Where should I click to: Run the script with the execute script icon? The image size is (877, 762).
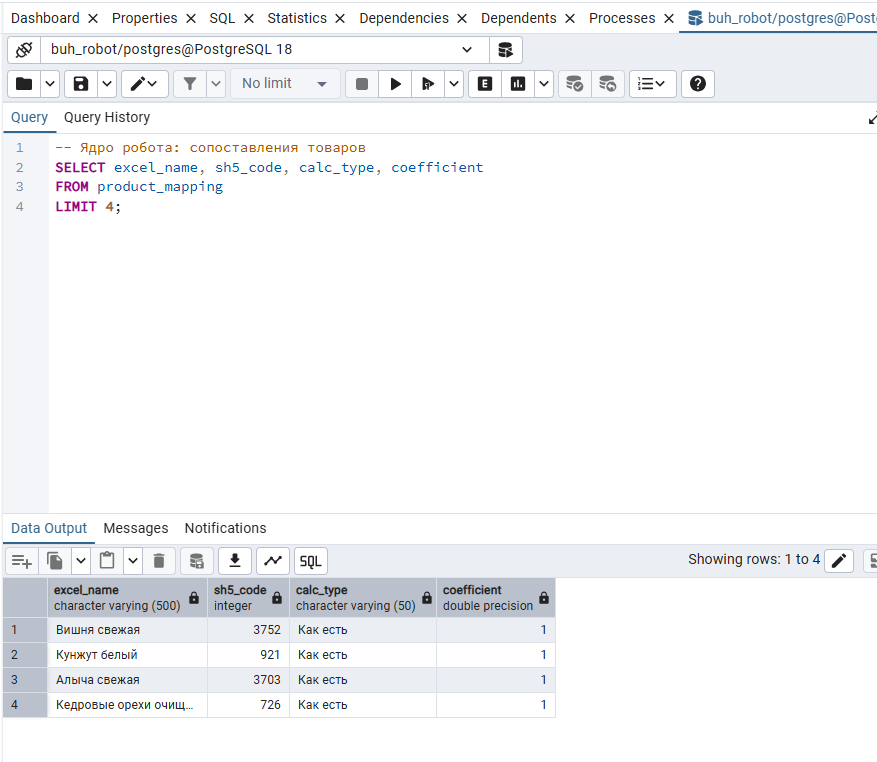click(x=428, y=84)
